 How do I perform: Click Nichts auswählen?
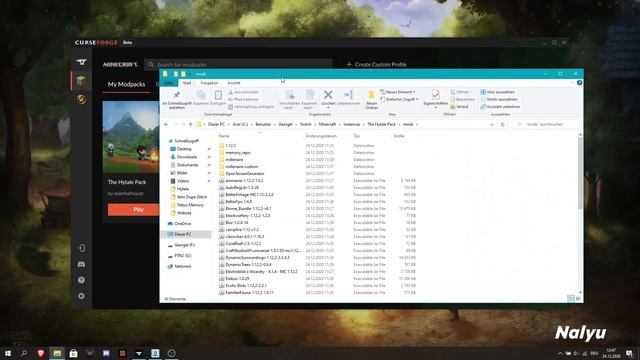point(499,99)
